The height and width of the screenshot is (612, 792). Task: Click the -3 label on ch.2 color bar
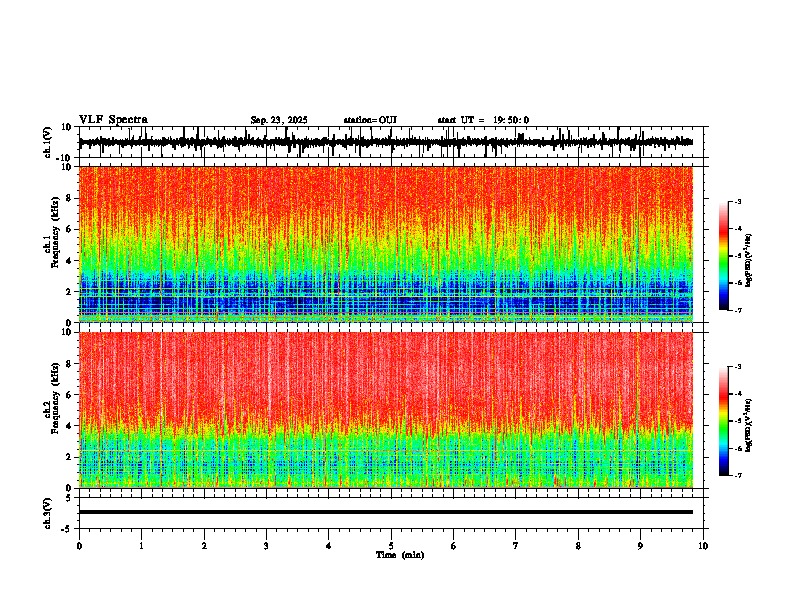[737, 367]
